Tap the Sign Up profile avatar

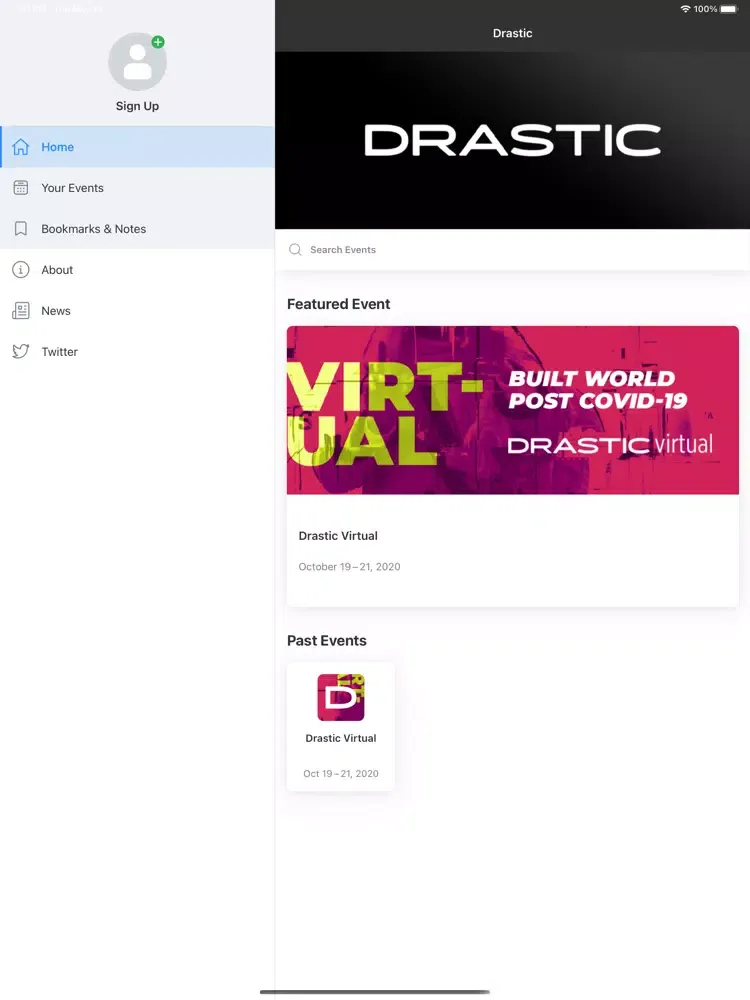click(137, 62)
